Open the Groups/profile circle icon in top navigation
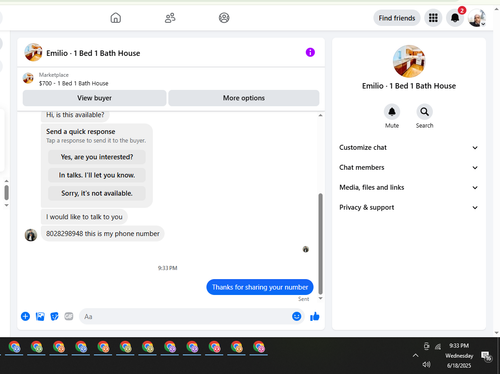The width and height of the screenshot is (500, 374). pos(224,18)
